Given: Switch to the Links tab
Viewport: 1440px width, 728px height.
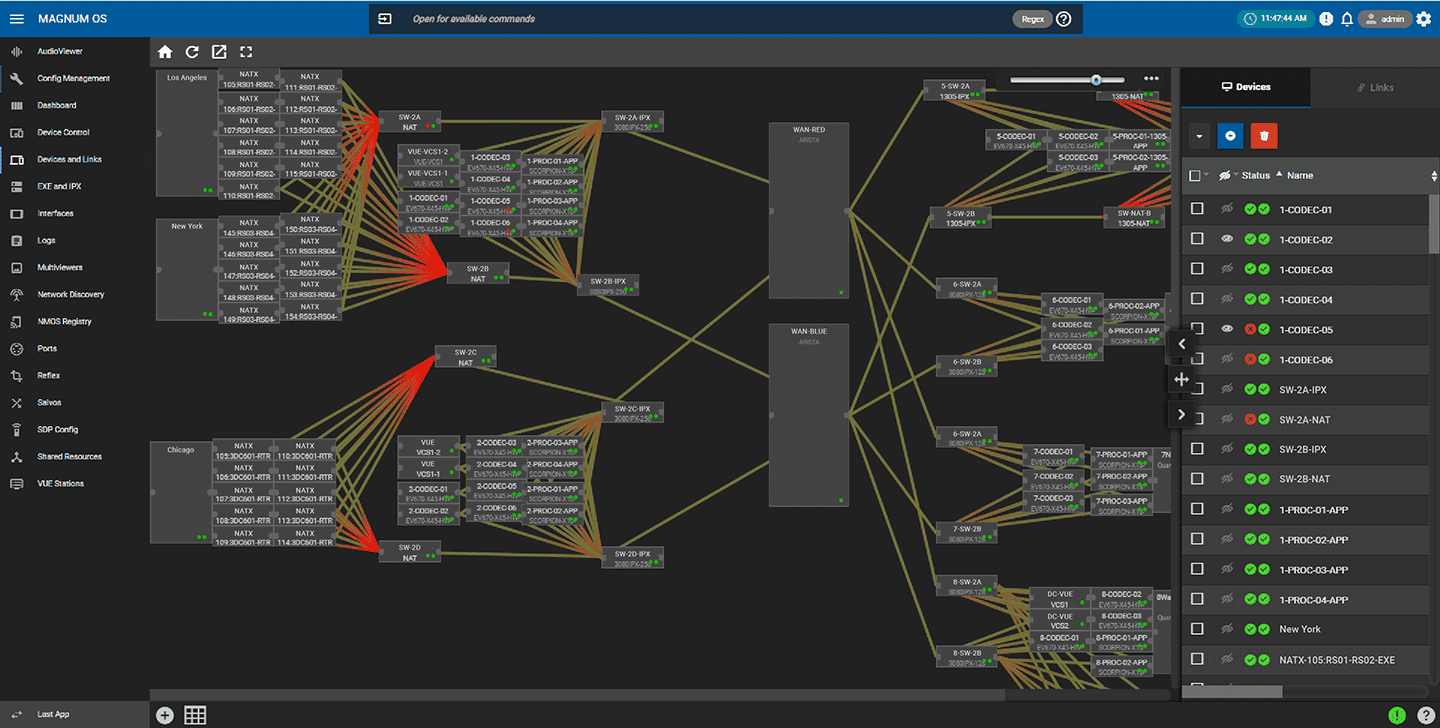Looking at the screenshot, I should tap(1375, 87).
